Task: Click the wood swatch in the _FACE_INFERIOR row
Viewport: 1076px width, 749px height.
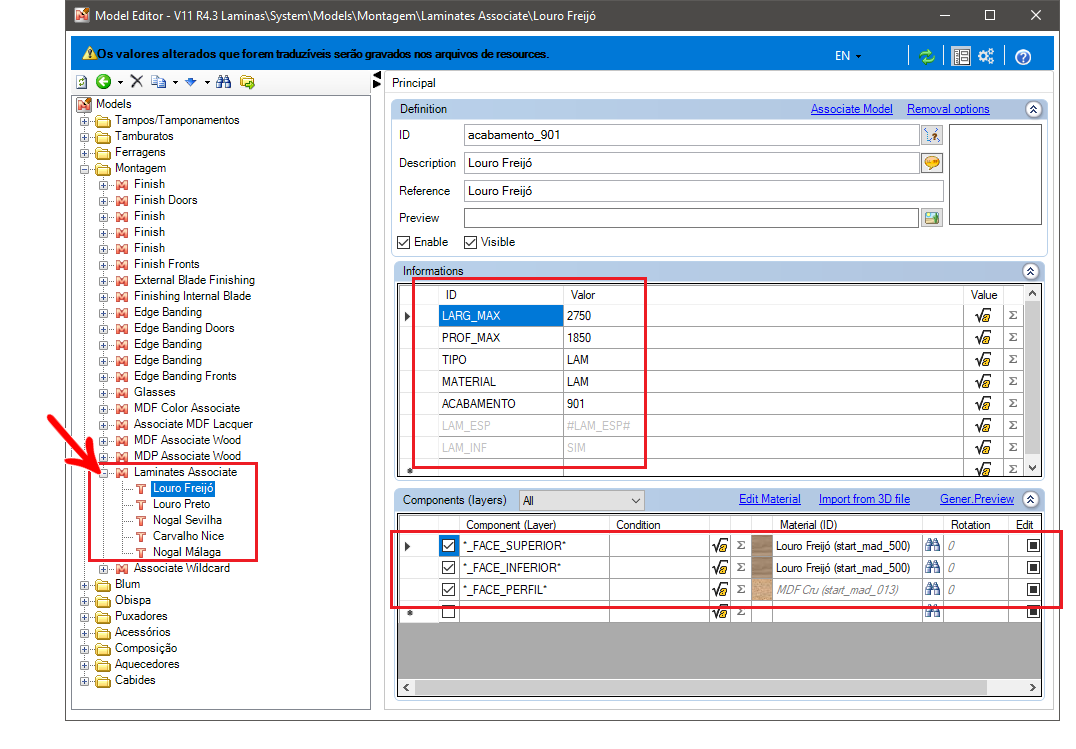Action: point(762,568)
